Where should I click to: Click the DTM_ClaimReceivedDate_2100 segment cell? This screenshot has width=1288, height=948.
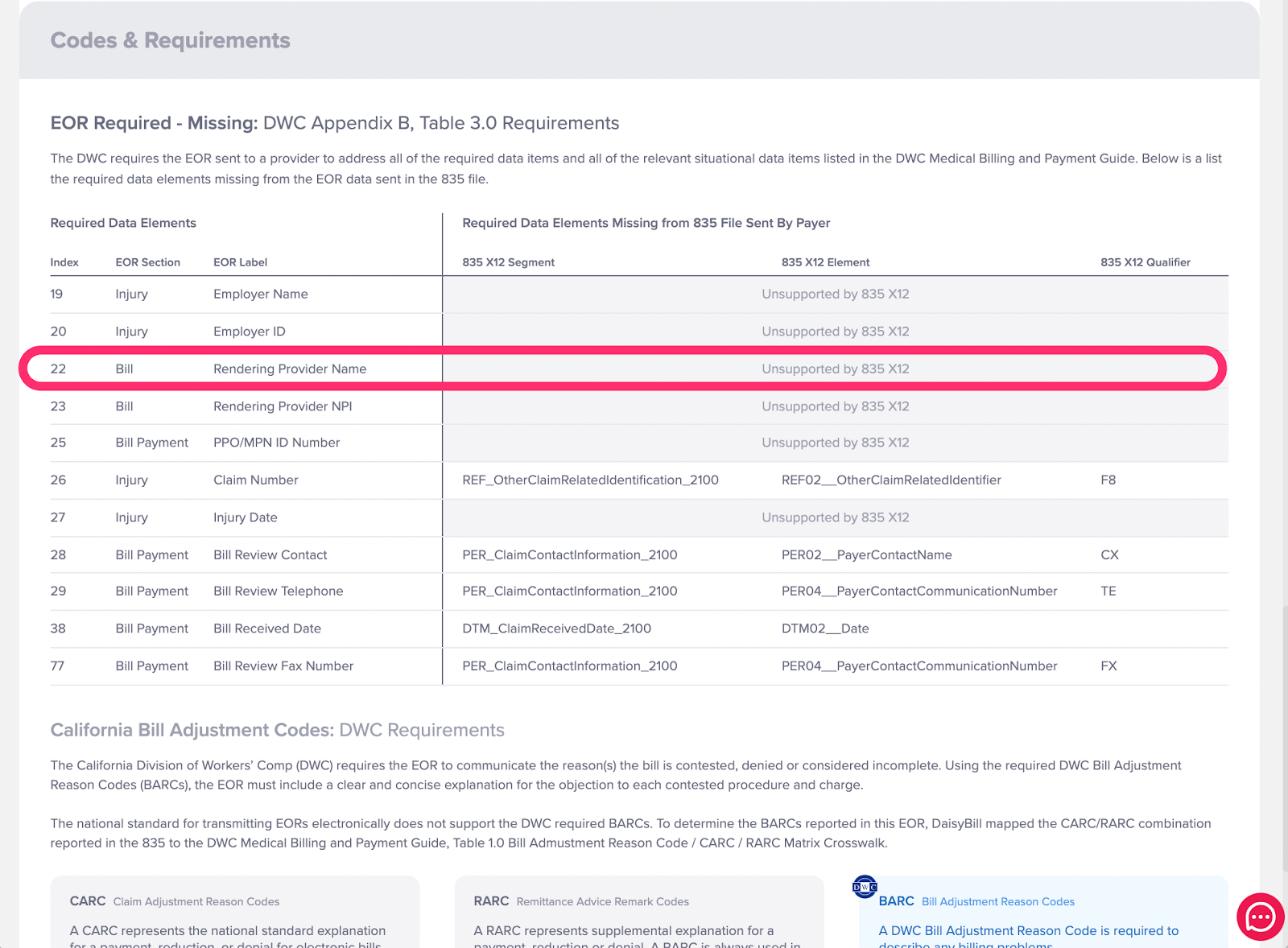556,629
